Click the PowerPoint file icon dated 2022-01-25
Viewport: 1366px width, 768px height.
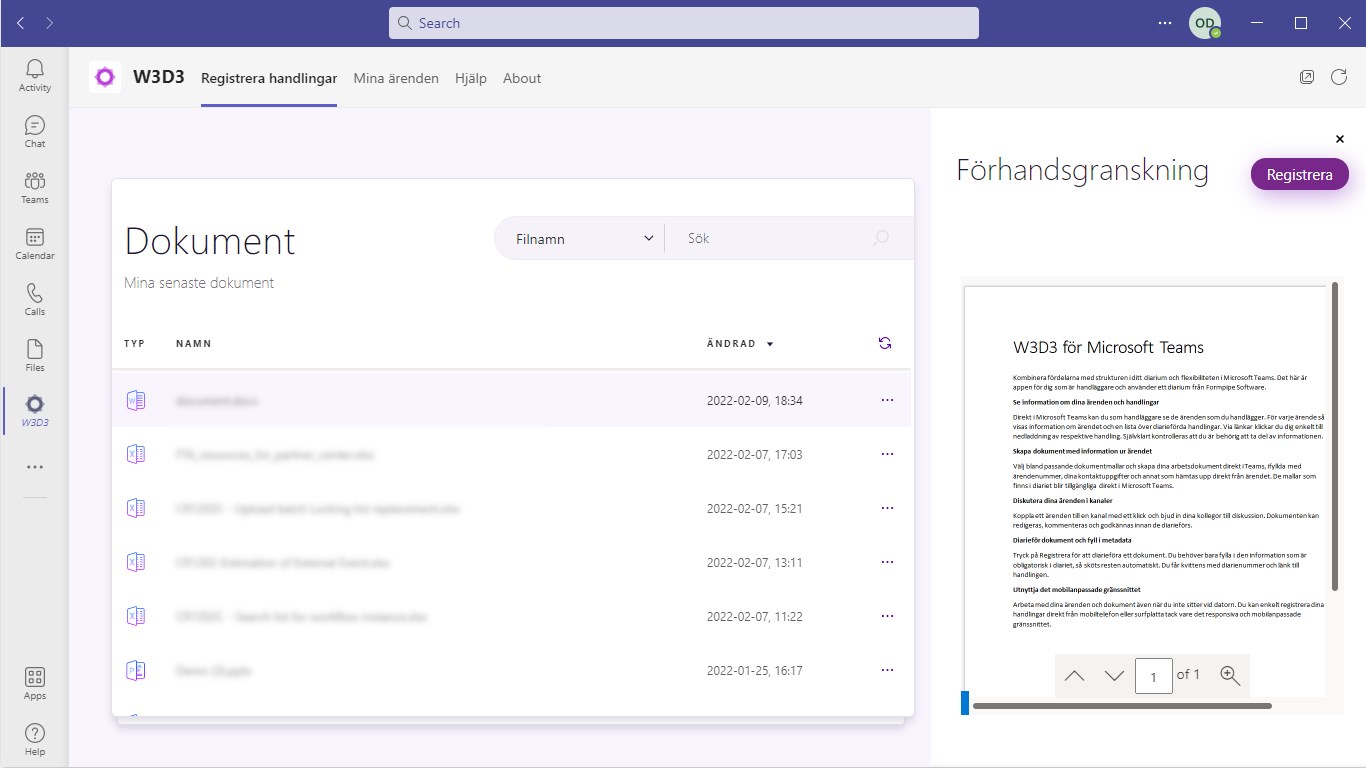coord(135,670)
